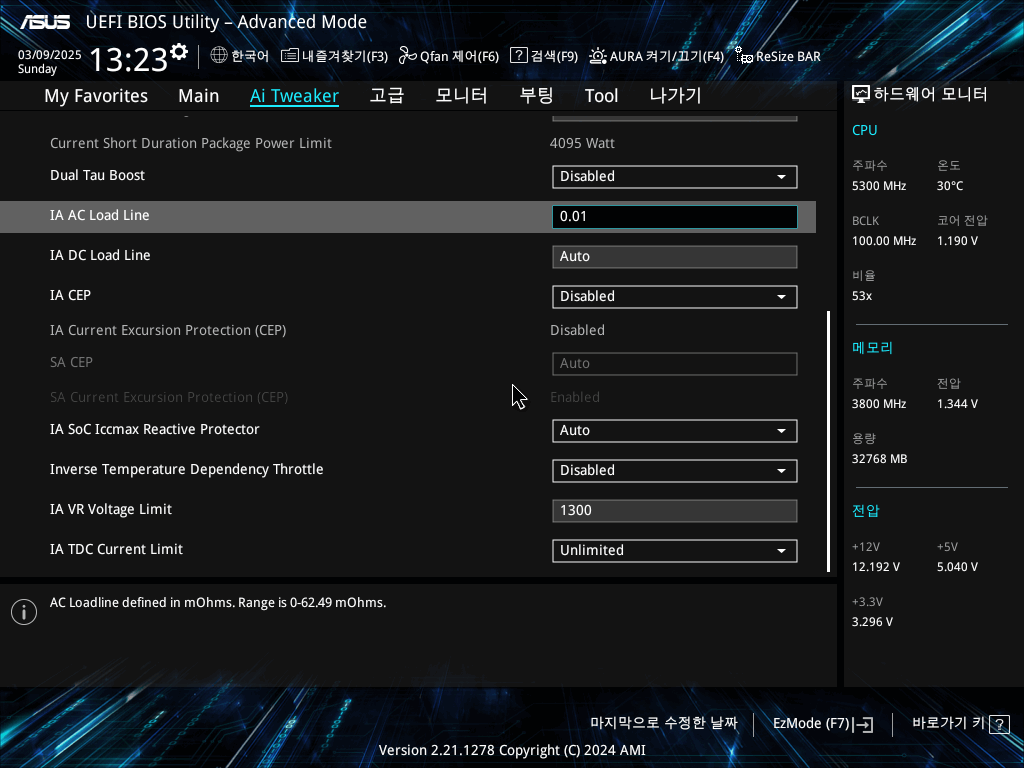Viewport: 1024px width, 768px height.
Task: Switch to 모니터 tab
Action: [x=461, y=95]
